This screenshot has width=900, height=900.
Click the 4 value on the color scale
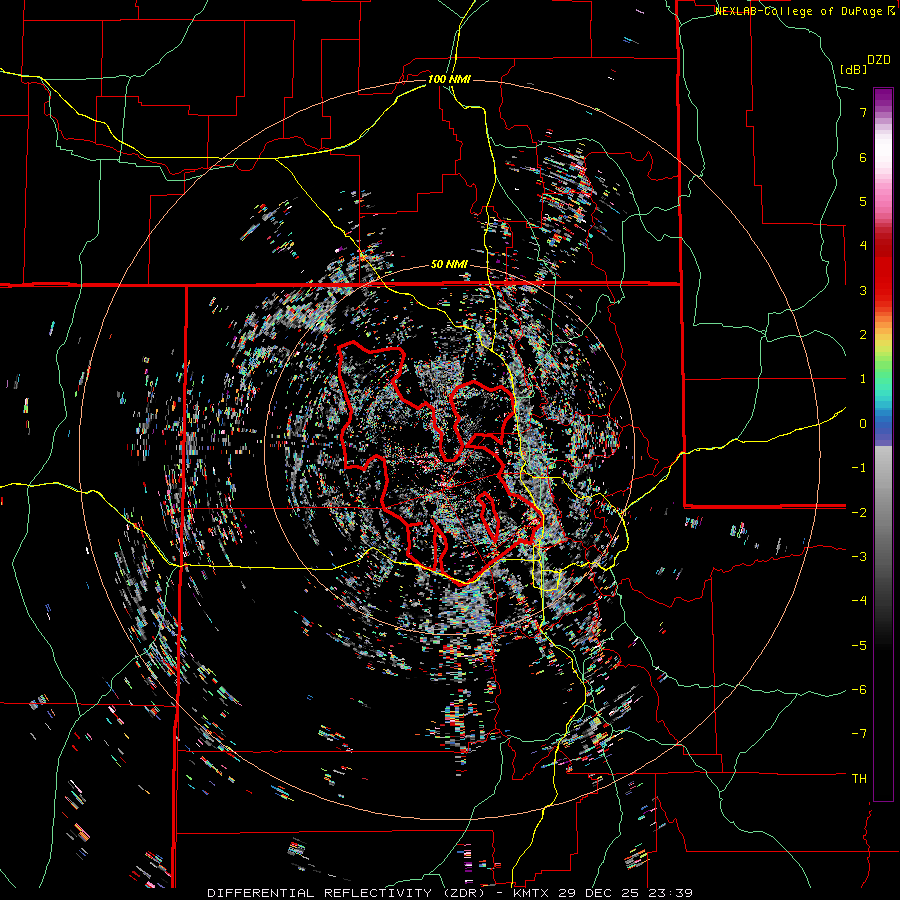coord(863,246)
